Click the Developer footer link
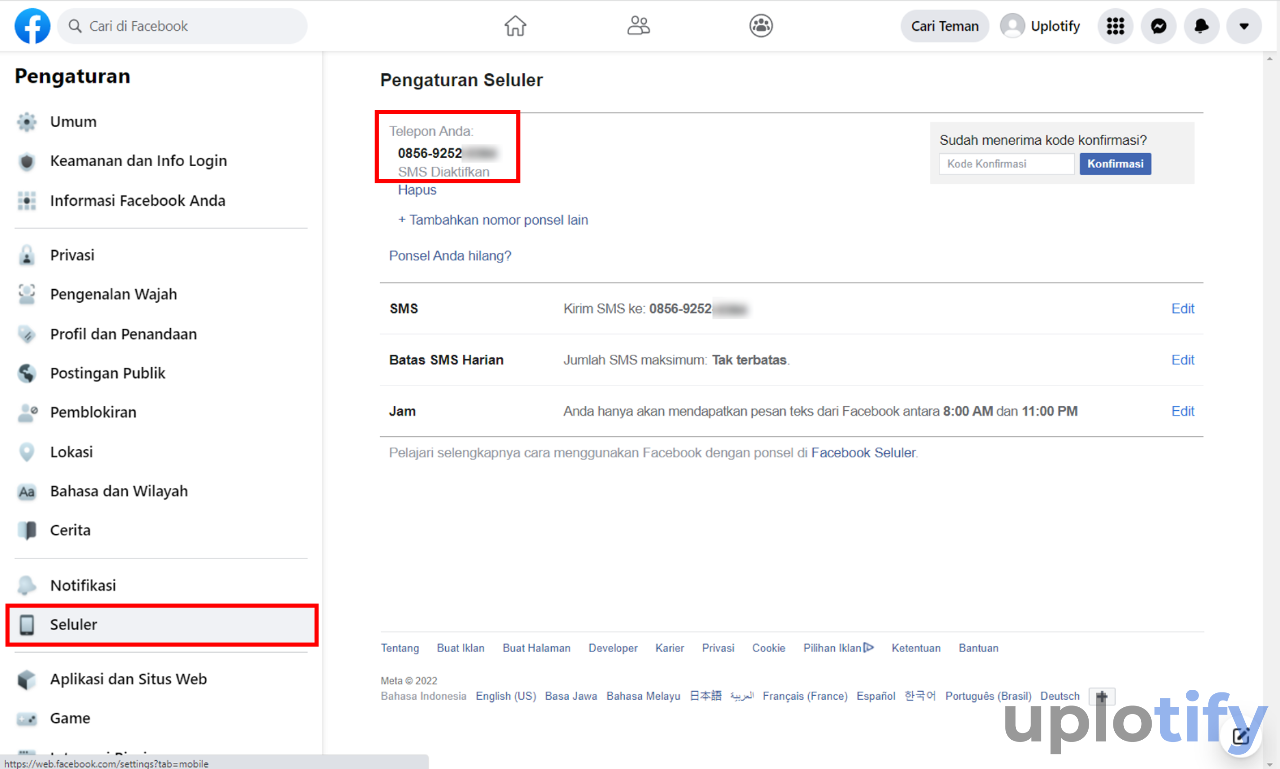The height and width of the screenshot is (769, 1280). [613, 648]
